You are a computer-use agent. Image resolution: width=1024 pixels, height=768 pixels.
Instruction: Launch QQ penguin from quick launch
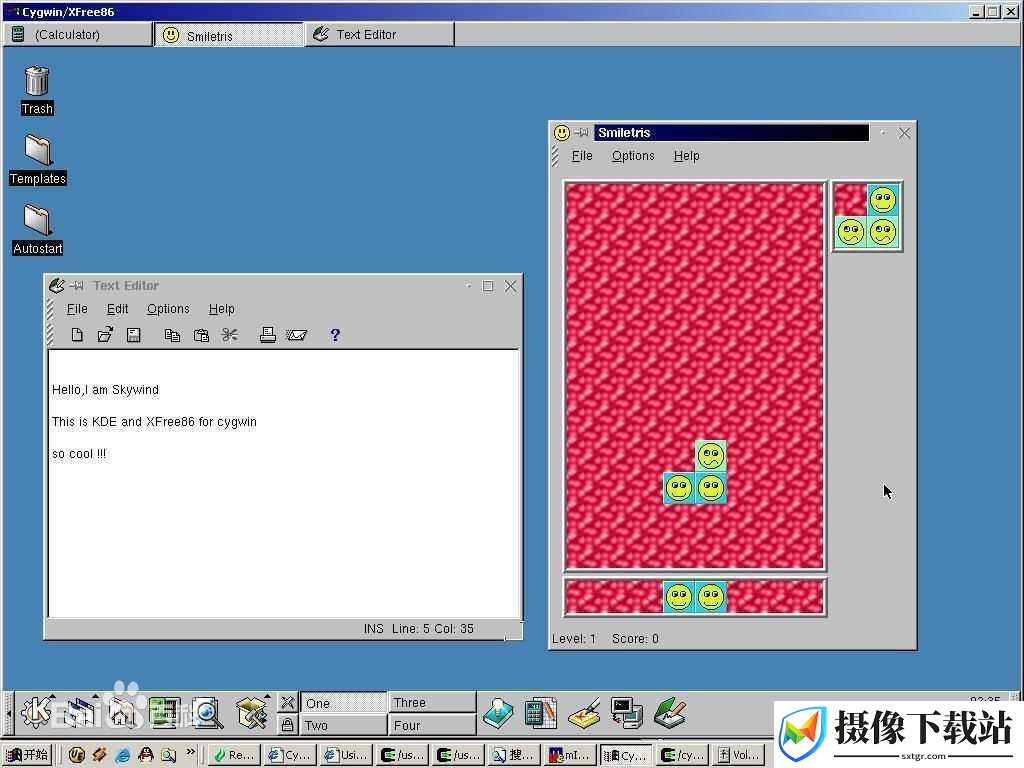point(146,755)
